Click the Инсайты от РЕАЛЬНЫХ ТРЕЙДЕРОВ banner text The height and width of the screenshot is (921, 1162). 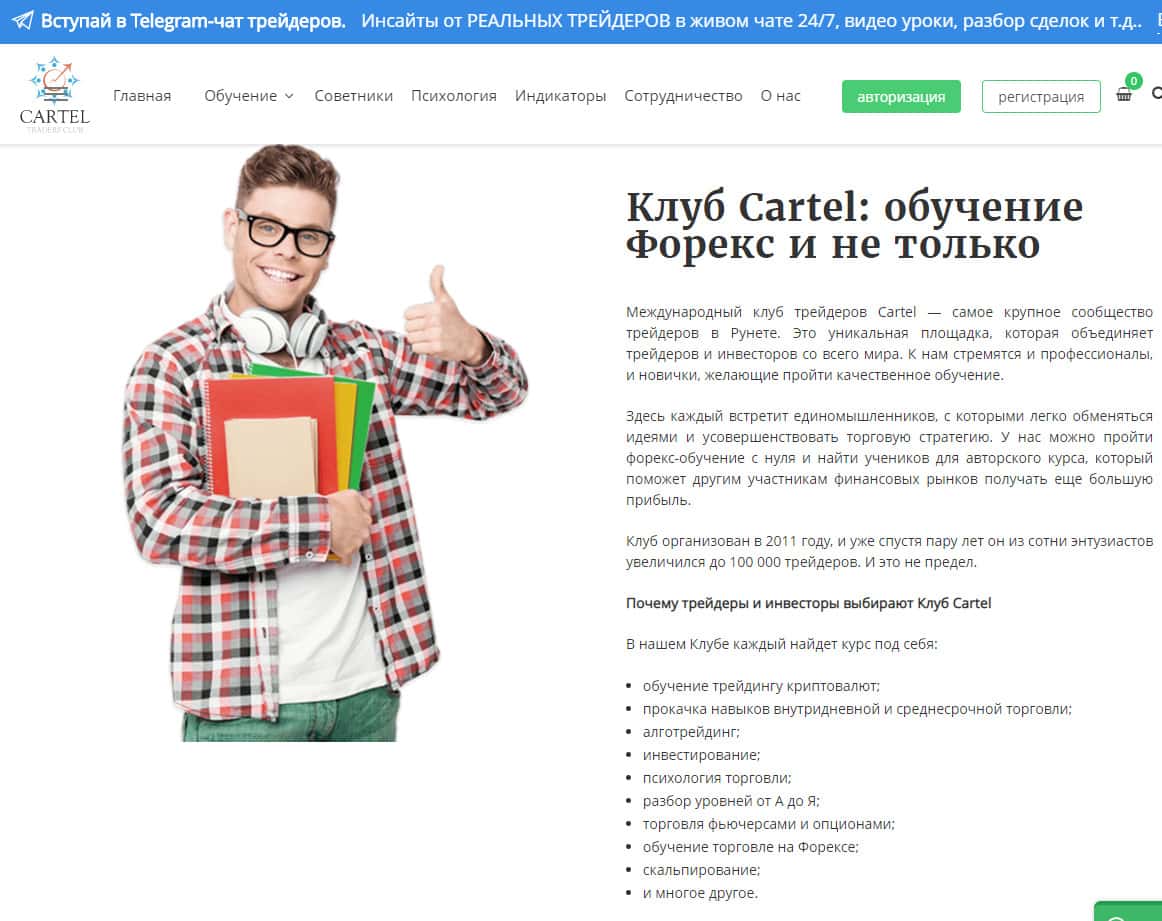751,21
